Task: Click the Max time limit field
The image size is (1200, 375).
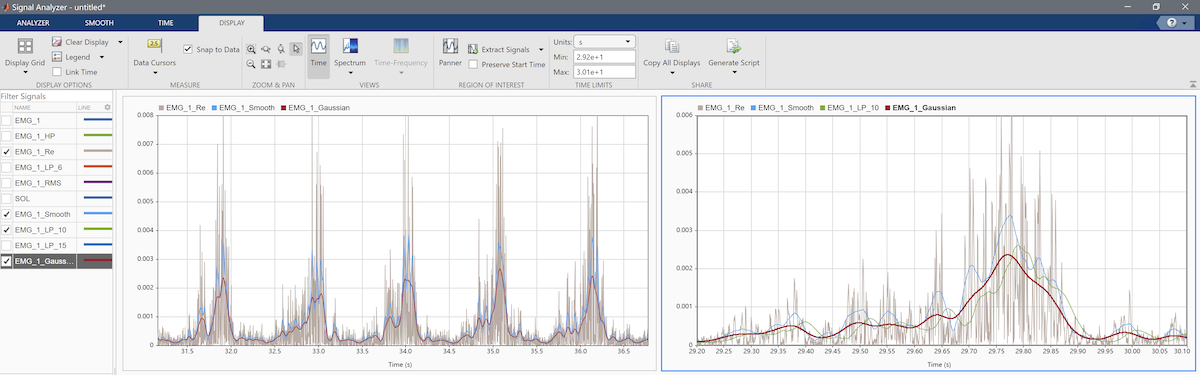Action: point(605,72)
